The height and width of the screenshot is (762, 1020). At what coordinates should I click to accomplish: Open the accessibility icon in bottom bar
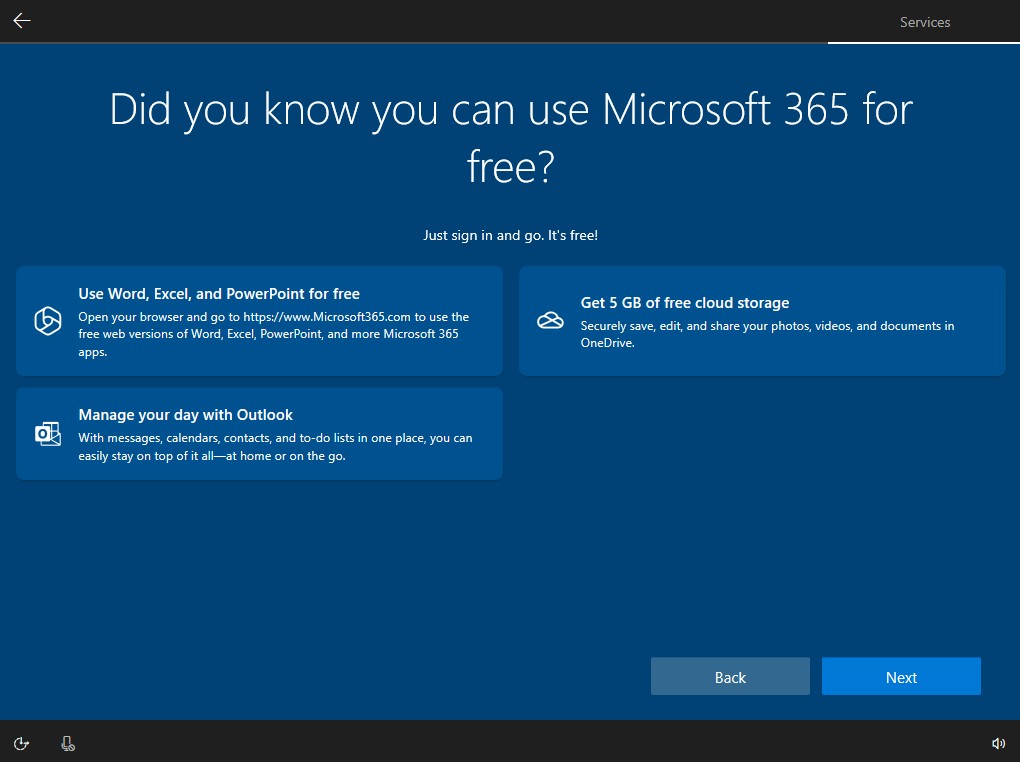[x=21, y=743]
